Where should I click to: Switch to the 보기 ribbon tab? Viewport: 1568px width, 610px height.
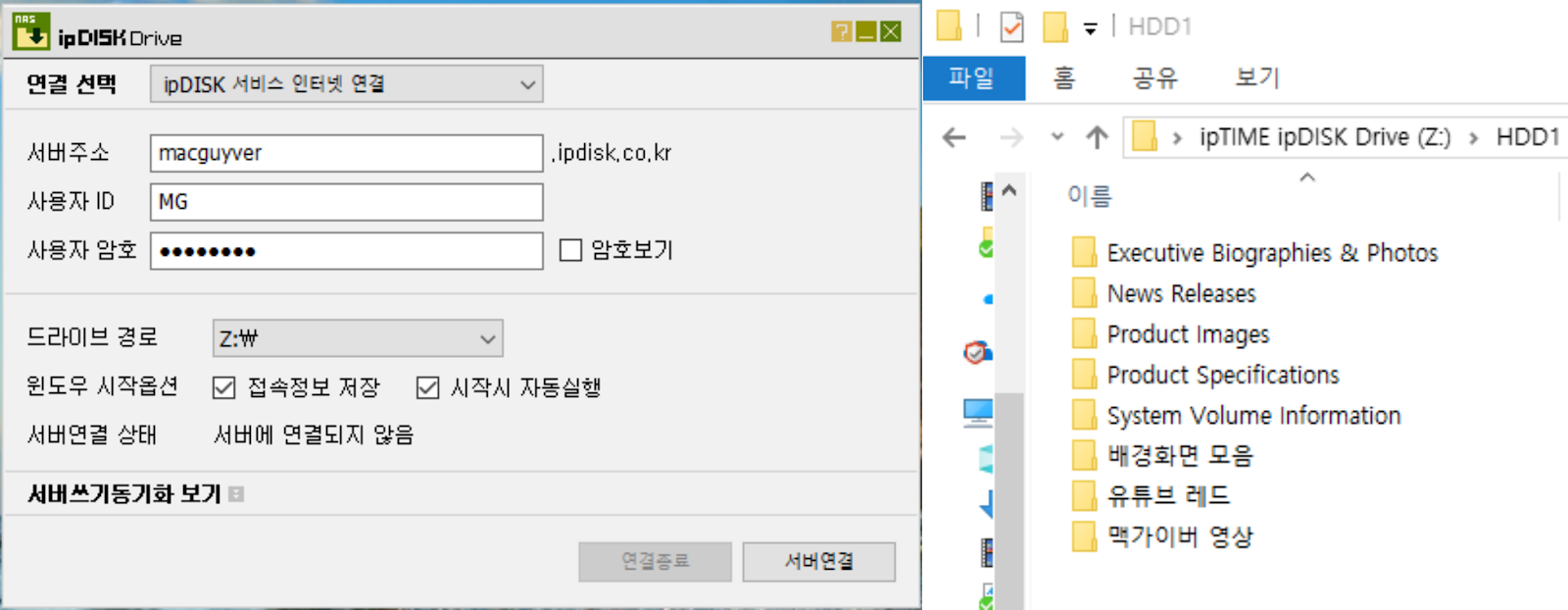click(1257, 77)
